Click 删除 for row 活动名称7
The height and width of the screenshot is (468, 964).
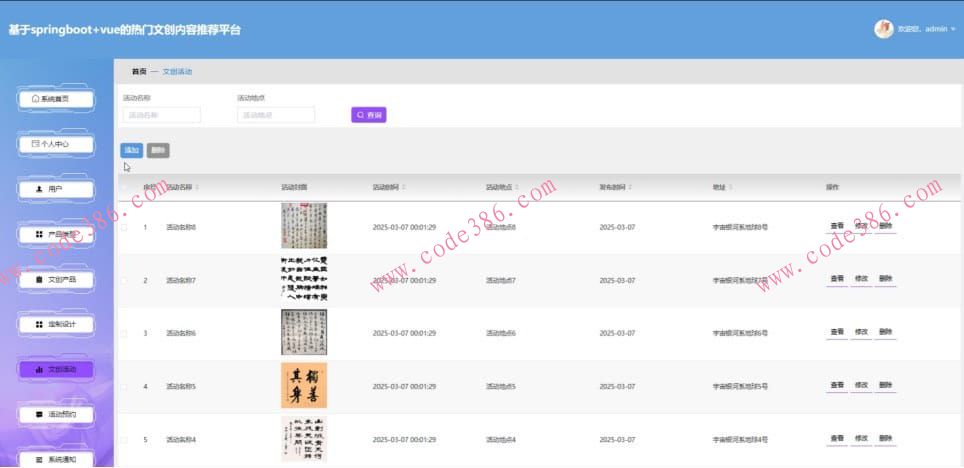pos(885,279)
